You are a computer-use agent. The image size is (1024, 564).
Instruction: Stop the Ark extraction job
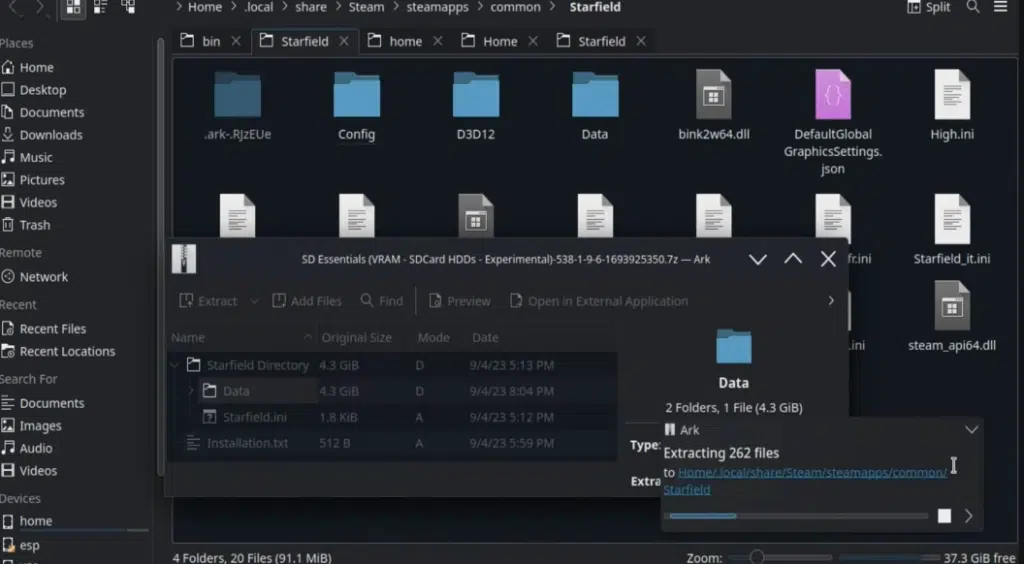coord(944,516)
